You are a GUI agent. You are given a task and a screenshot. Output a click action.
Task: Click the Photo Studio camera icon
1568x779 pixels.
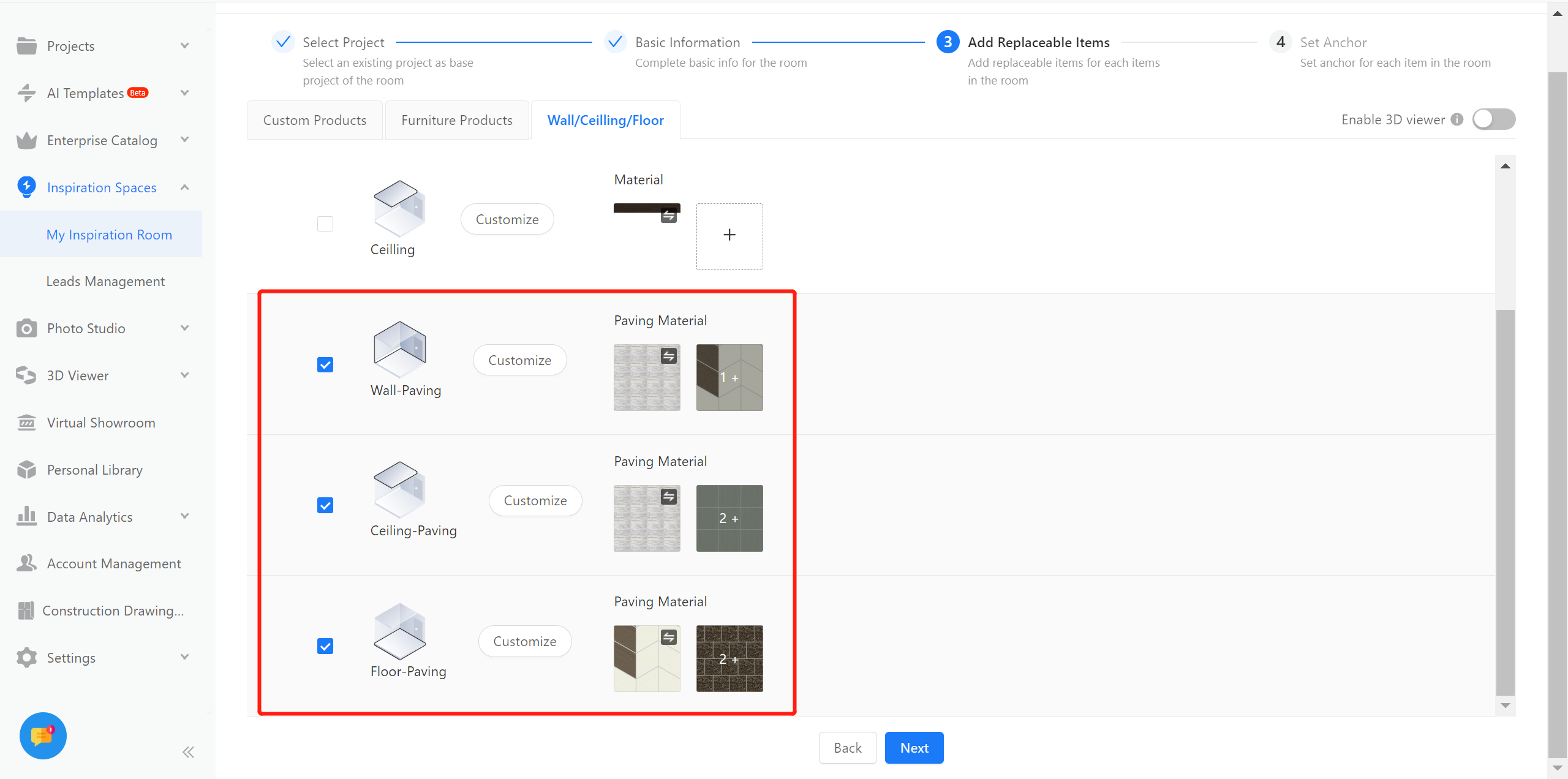point(26,328)
